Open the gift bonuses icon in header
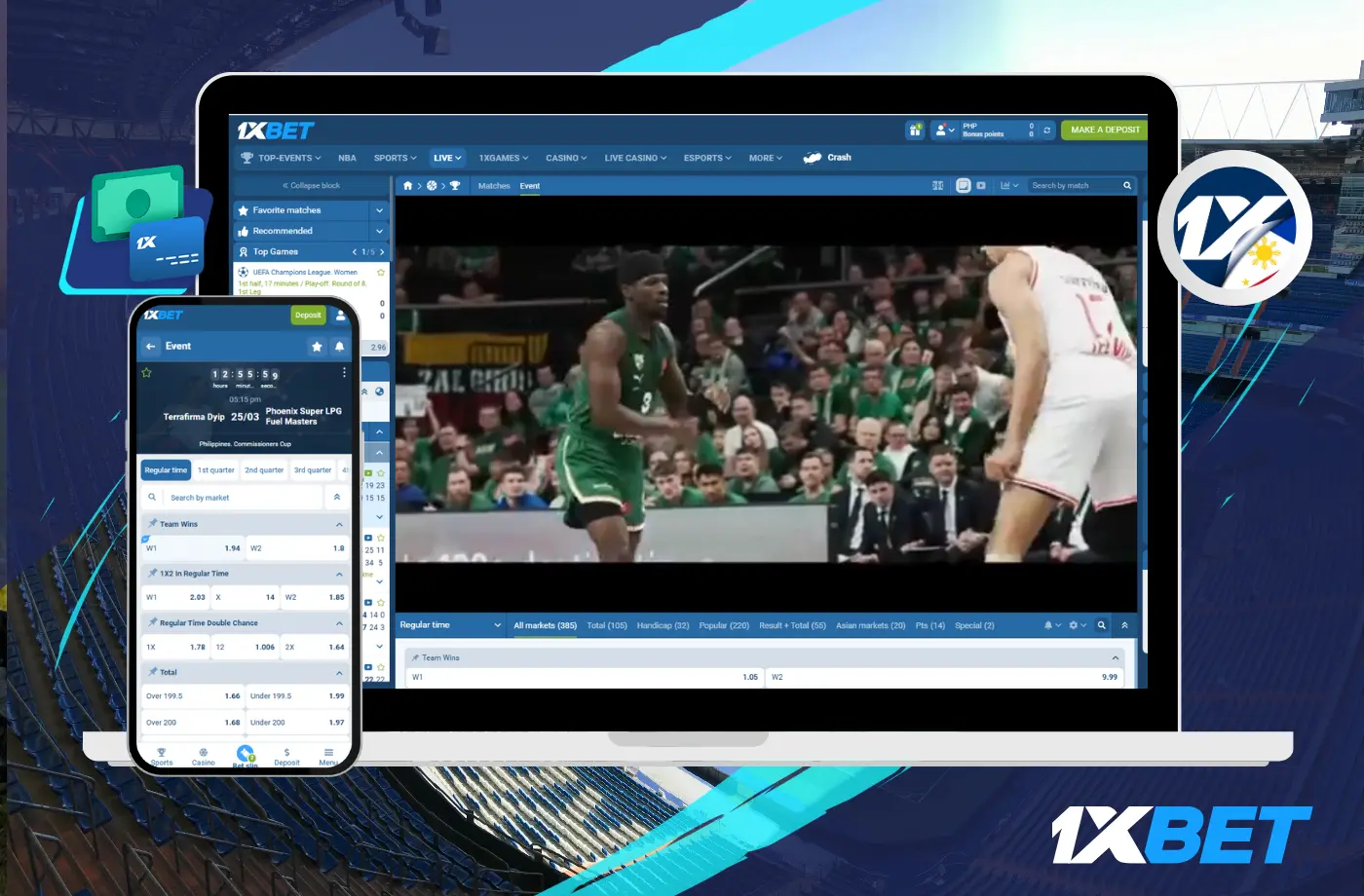 (x=915, y=130)
